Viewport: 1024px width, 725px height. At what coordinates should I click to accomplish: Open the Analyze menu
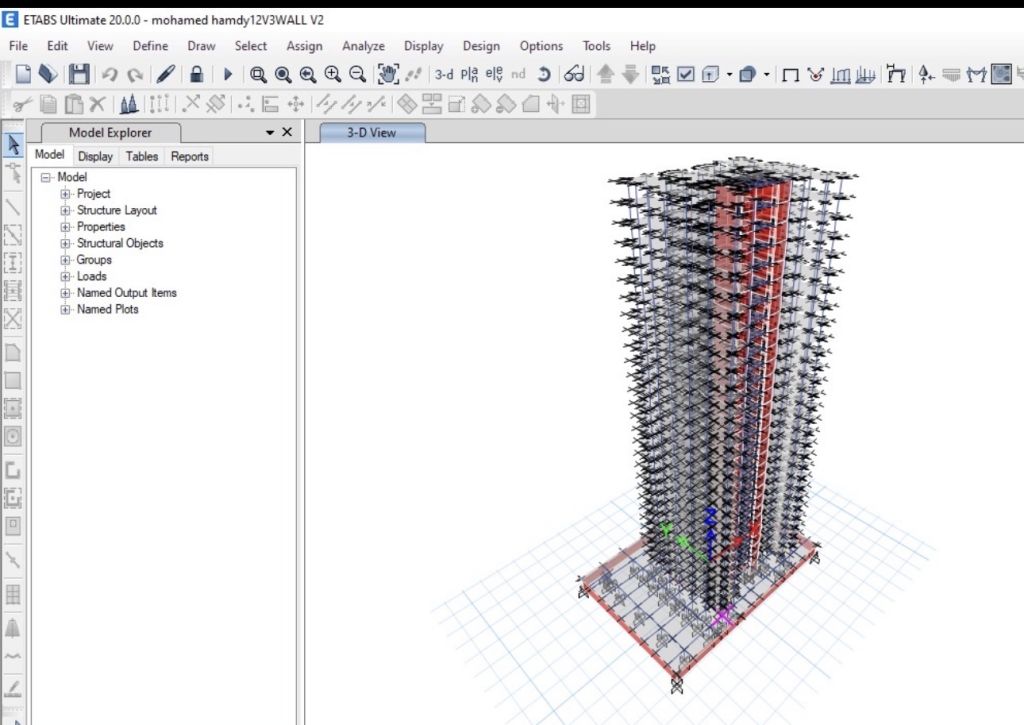[x=363, y=46]
